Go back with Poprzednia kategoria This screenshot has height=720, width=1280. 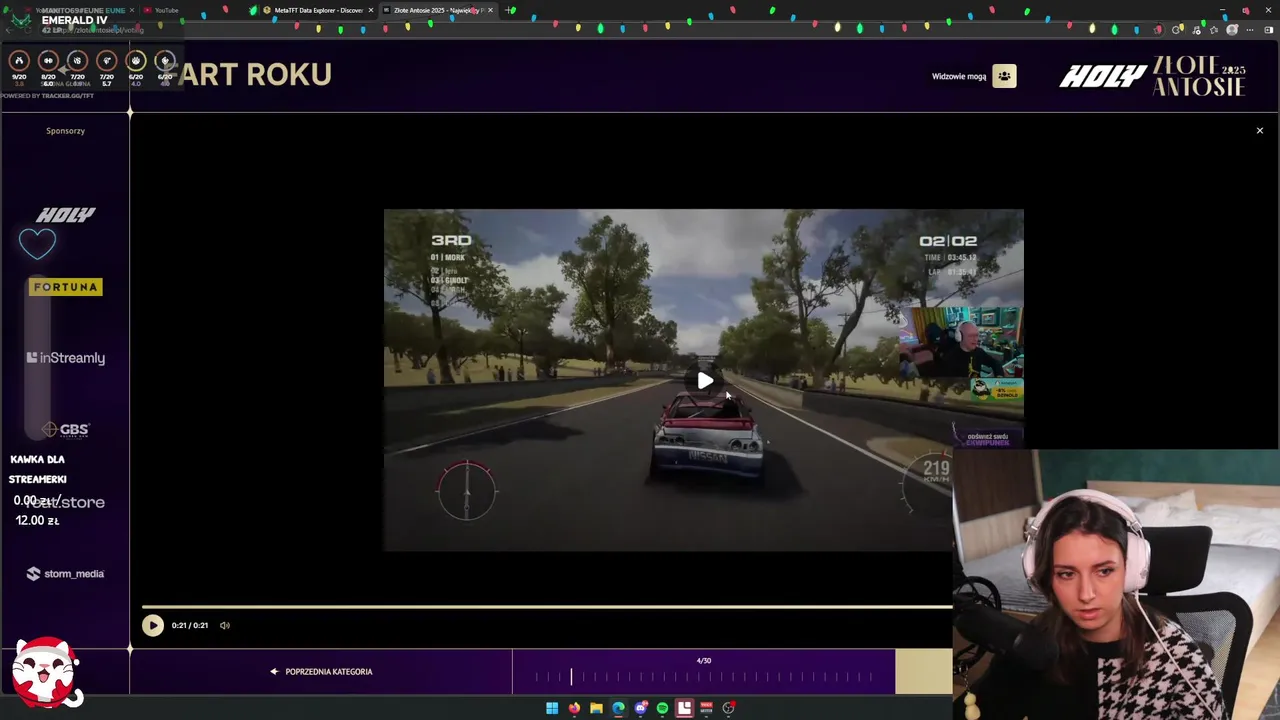[321, 672]
